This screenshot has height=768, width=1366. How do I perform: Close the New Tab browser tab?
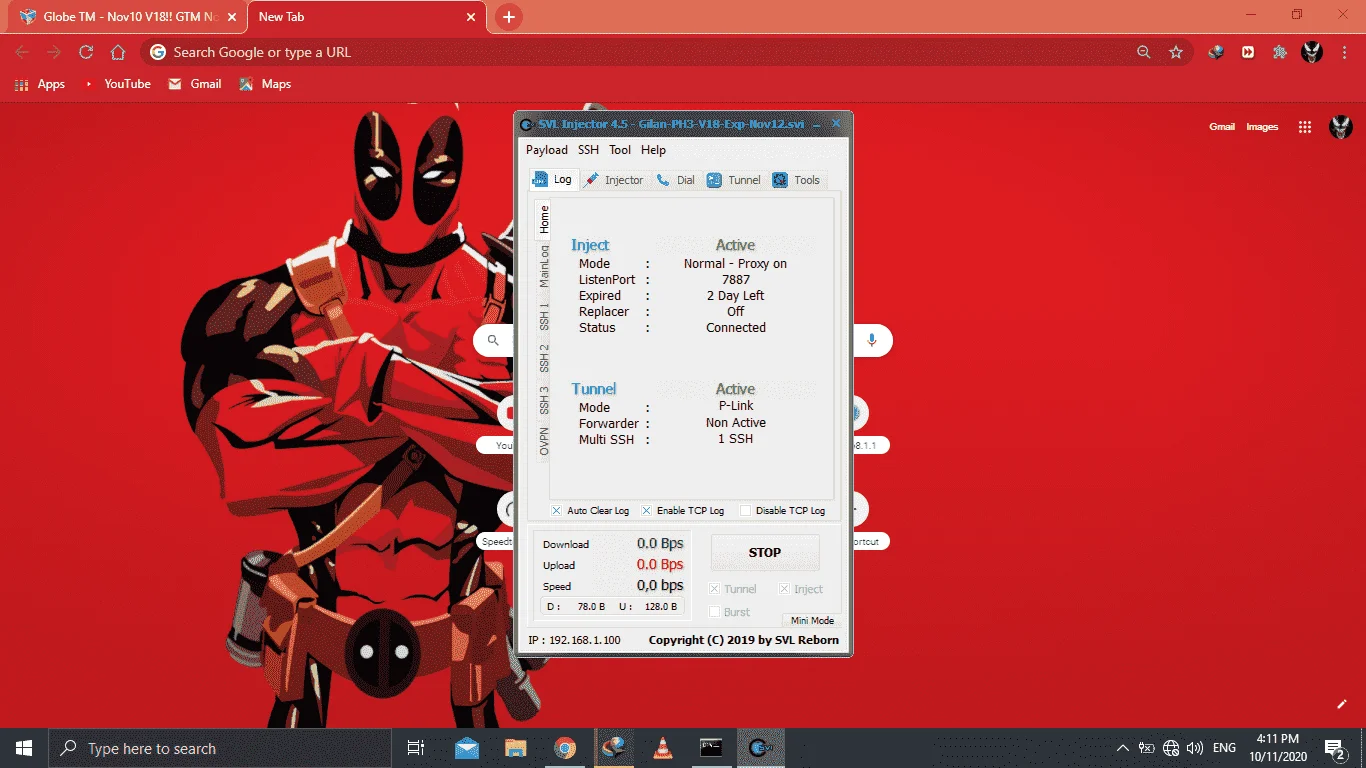tap(471, 17)
